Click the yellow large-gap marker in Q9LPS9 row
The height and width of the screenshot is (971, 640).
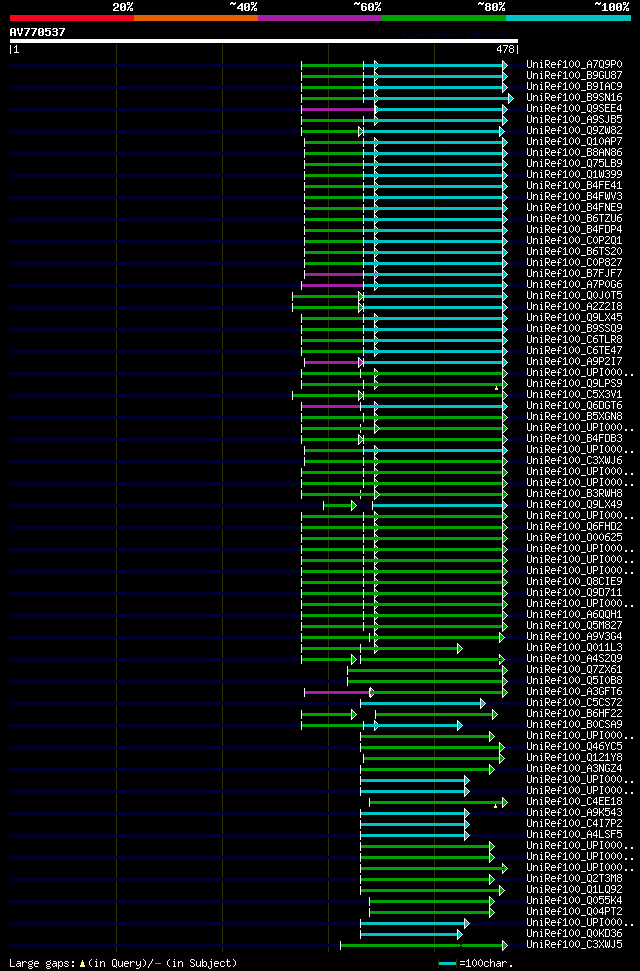(x=496, y=388)
